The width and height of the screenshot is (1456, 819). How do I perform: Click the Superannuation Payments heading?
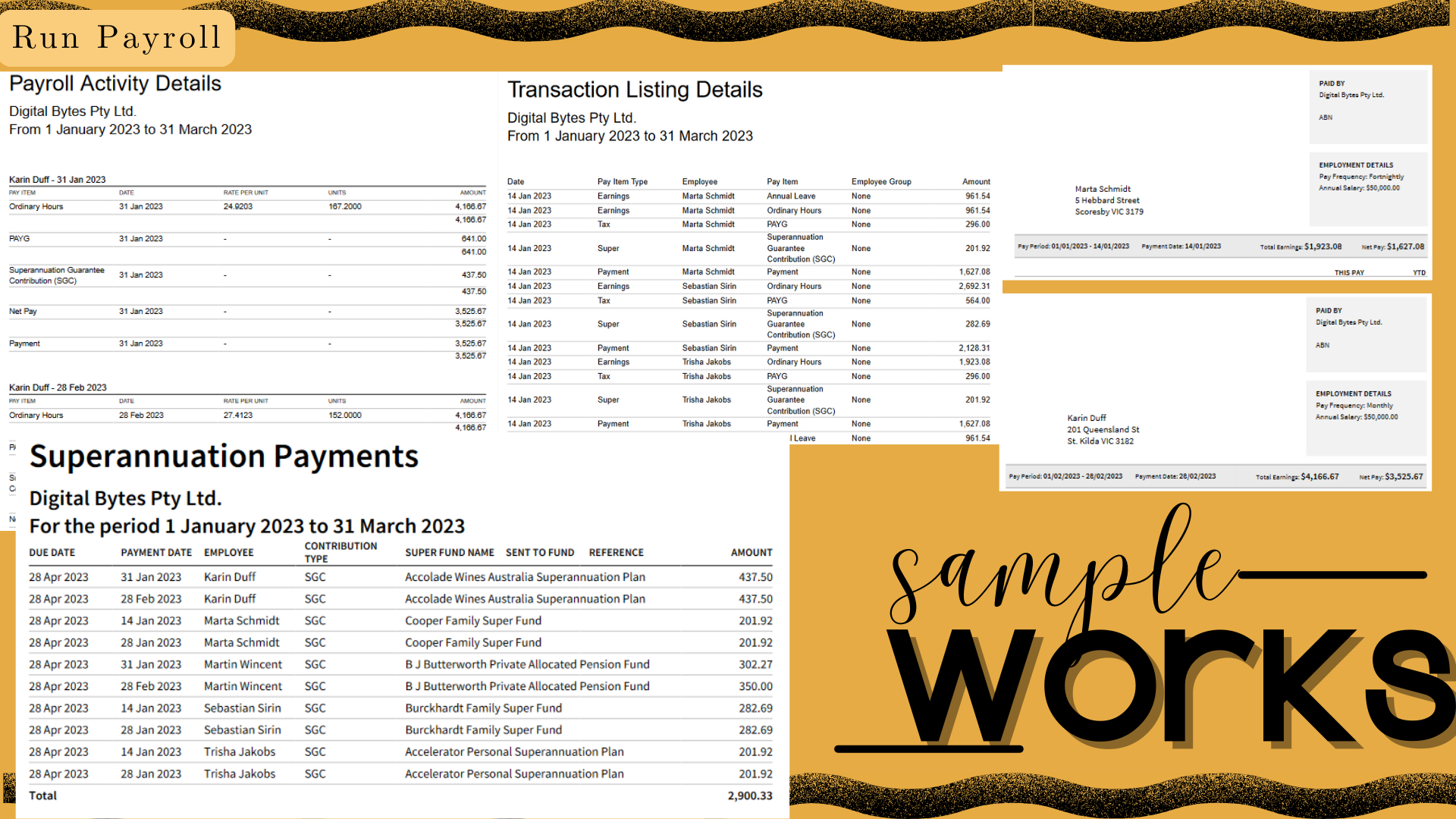coord(224,457)
